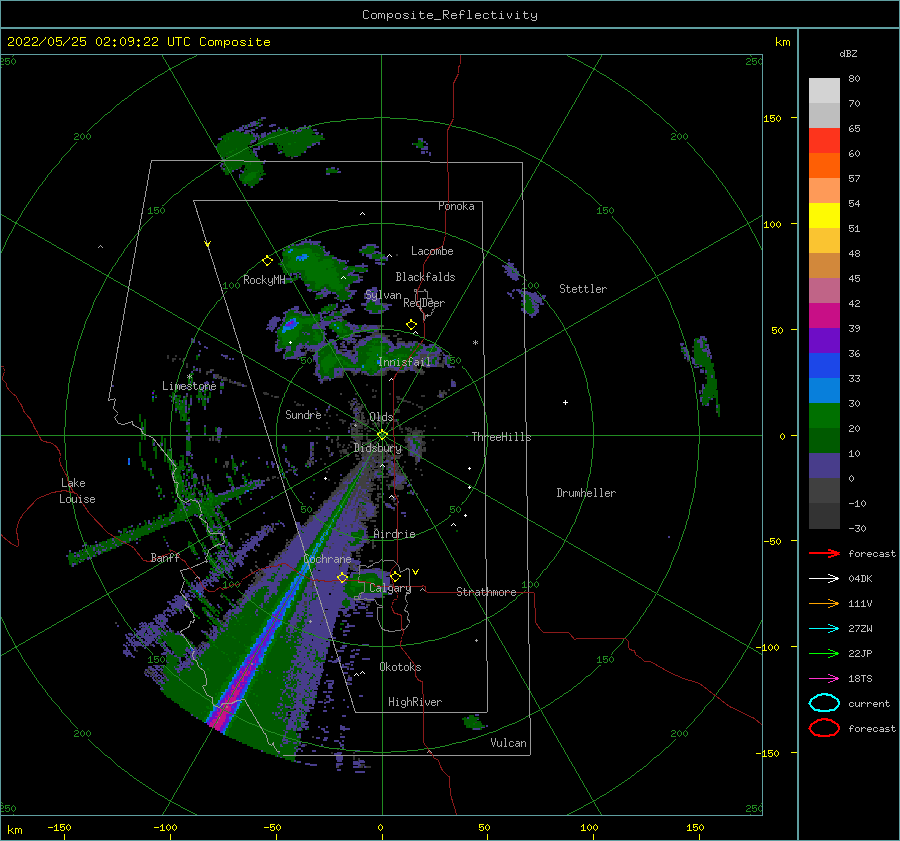
Task: Click the white asterisk above Limestone
Action: pos(189,377)
